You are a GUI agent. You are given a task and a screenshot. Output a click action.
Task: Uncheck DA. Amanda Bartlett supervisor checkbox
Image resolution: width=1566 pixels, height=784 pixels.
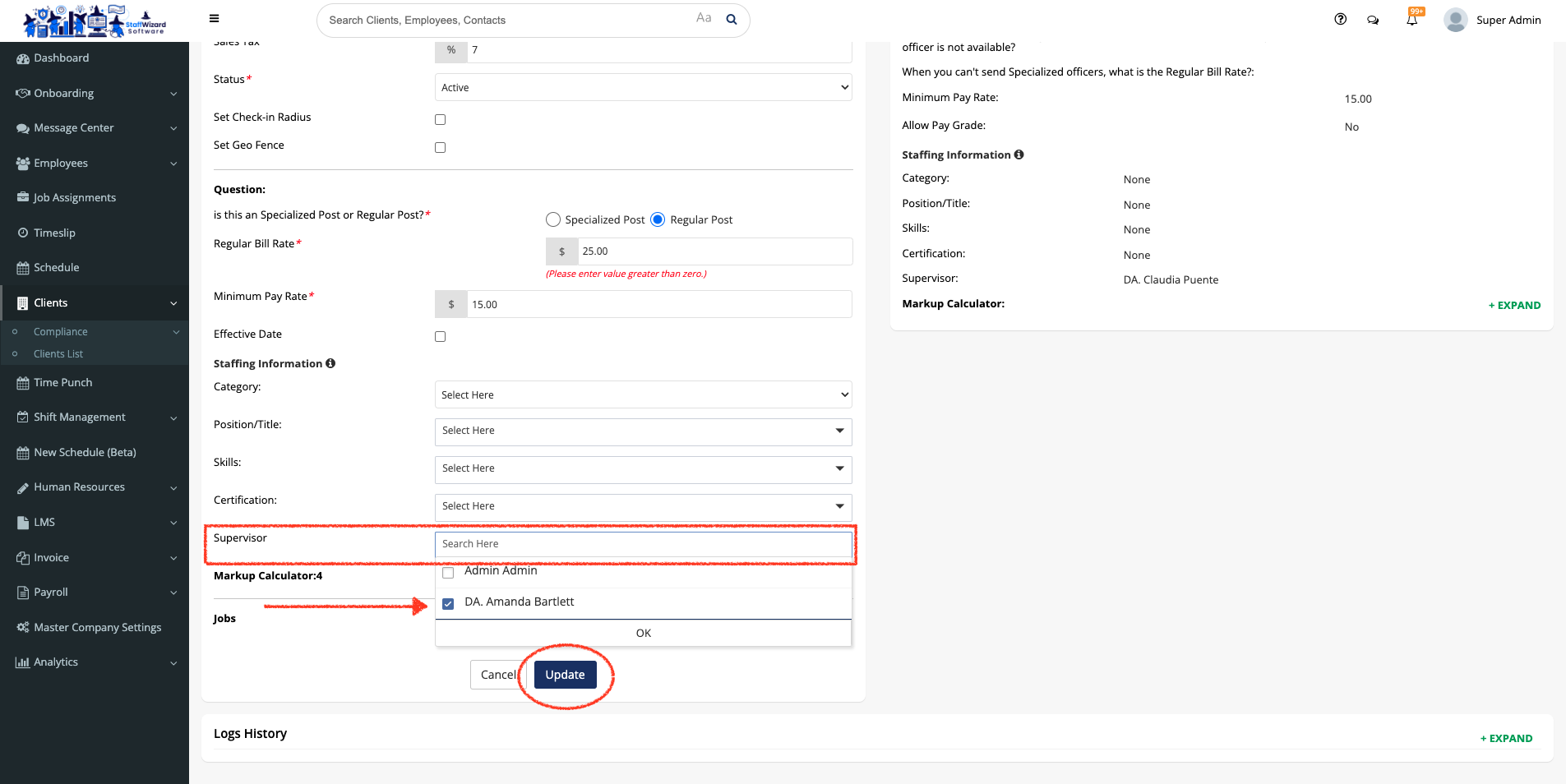coord(448,604)
